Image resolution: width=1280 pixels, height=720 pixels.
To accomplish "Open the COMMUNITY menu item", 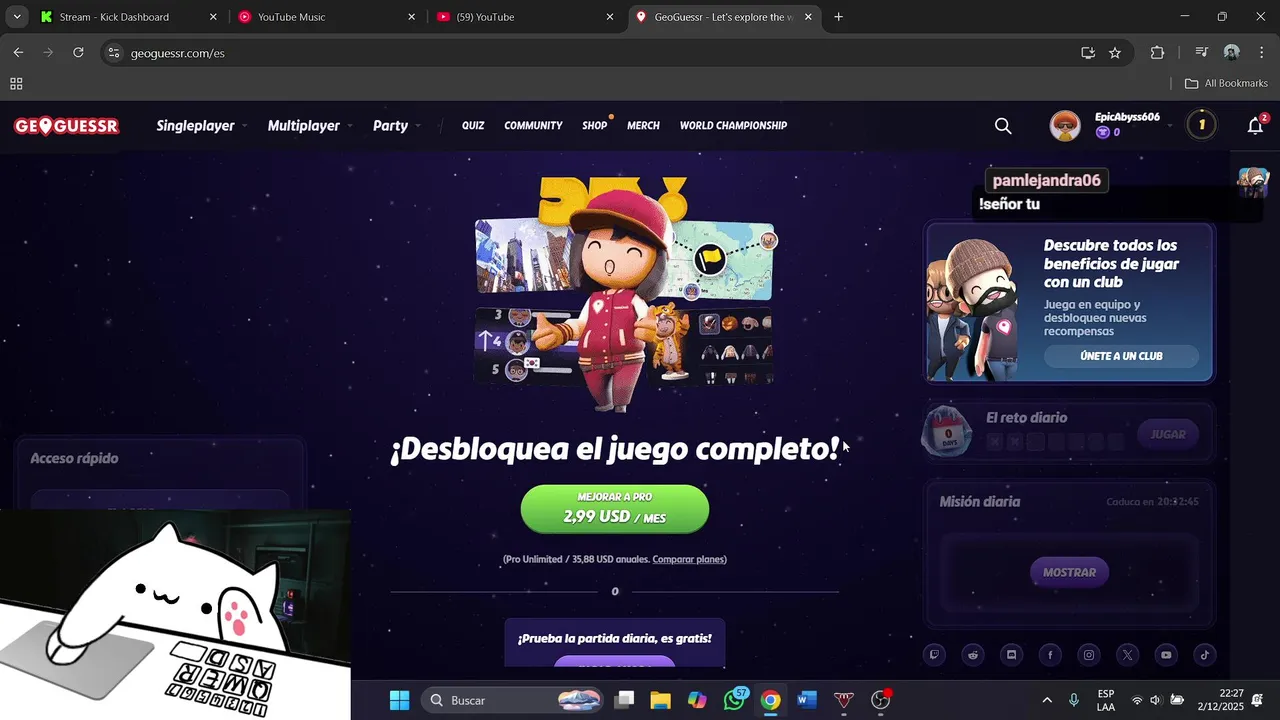I will (x=533, y=126).
